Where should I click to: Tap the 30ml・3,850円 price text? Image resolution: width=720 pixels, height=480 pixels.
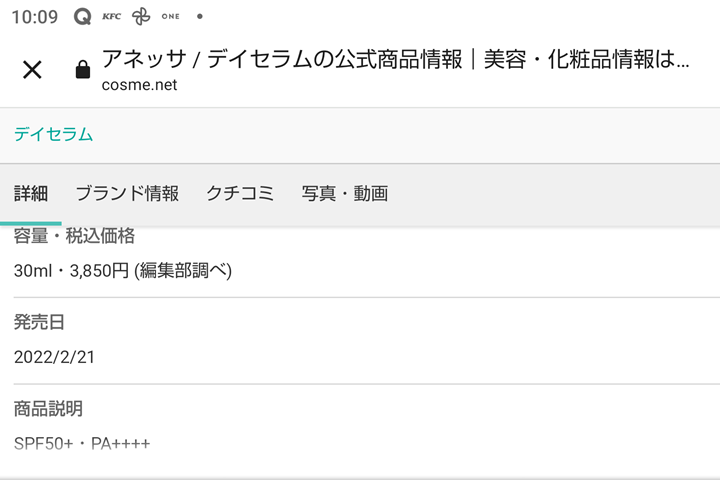coord(123,270)
